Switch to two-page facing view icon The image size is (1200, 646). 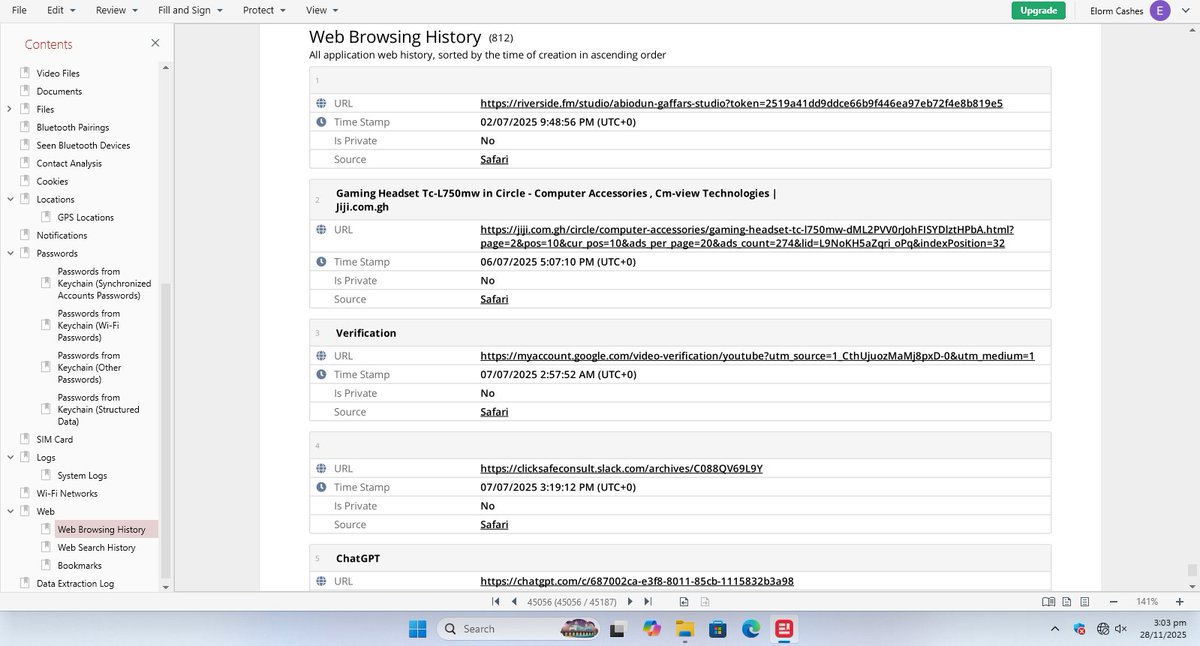tap(1048, 601)
